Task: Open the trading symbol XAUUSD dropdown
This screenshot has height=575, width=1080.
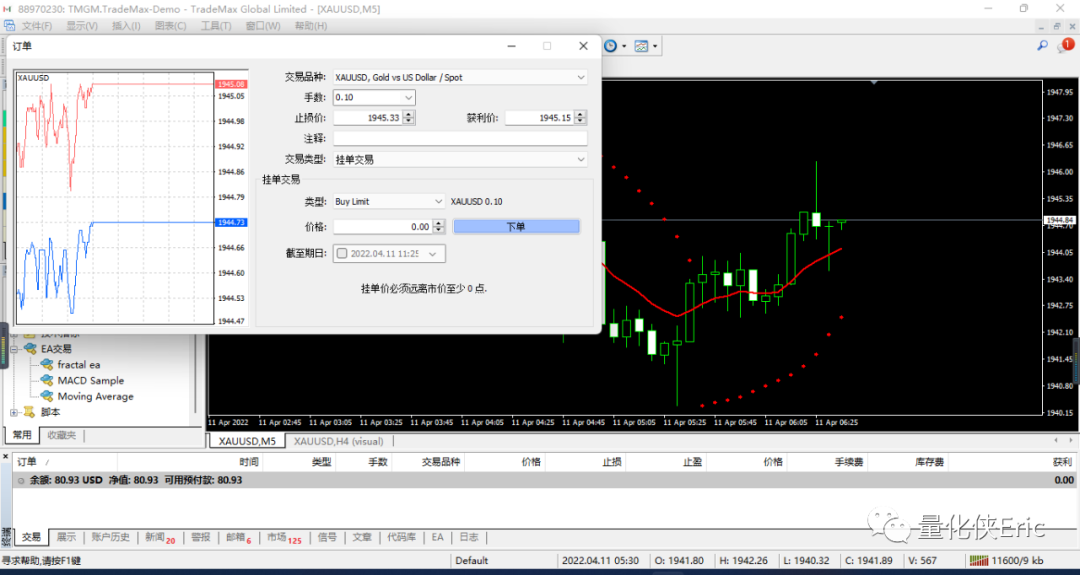Action: coord(460,77)
